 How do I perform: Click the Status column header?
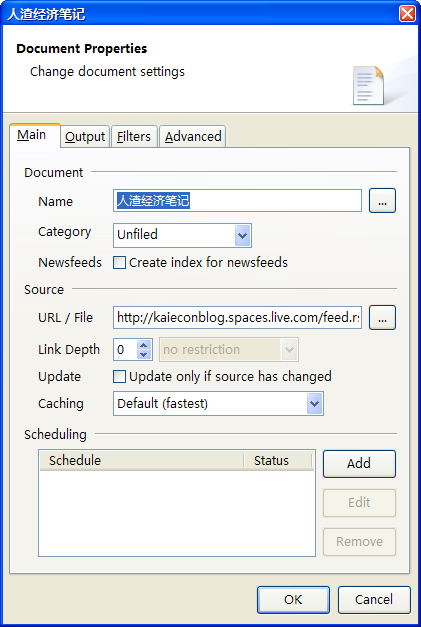(x=278, y=461)
